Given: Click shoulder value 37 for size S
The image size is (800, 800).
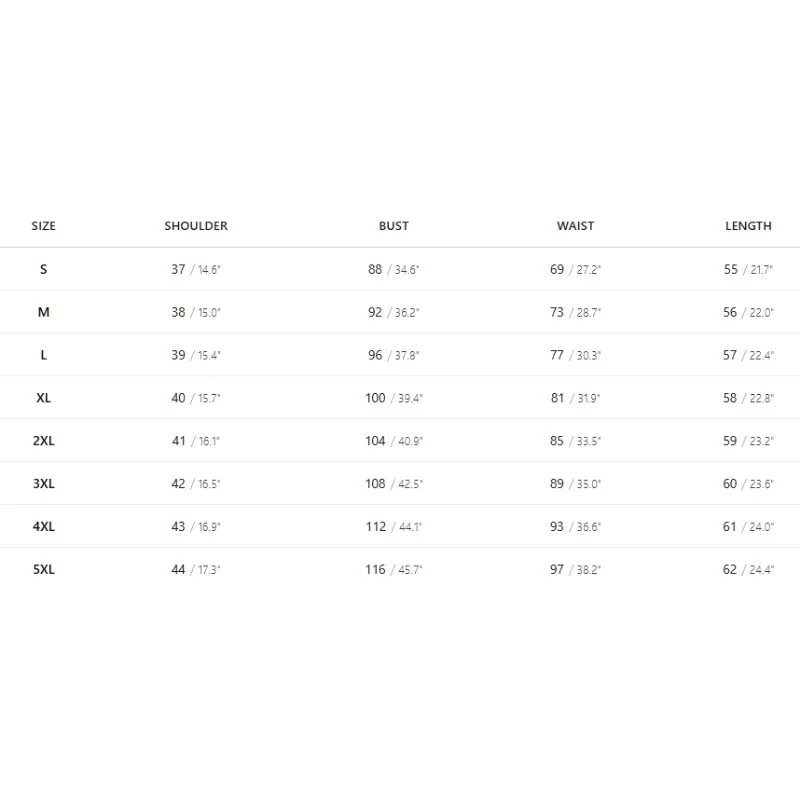Looking at the screenshot, I should 178,269.
